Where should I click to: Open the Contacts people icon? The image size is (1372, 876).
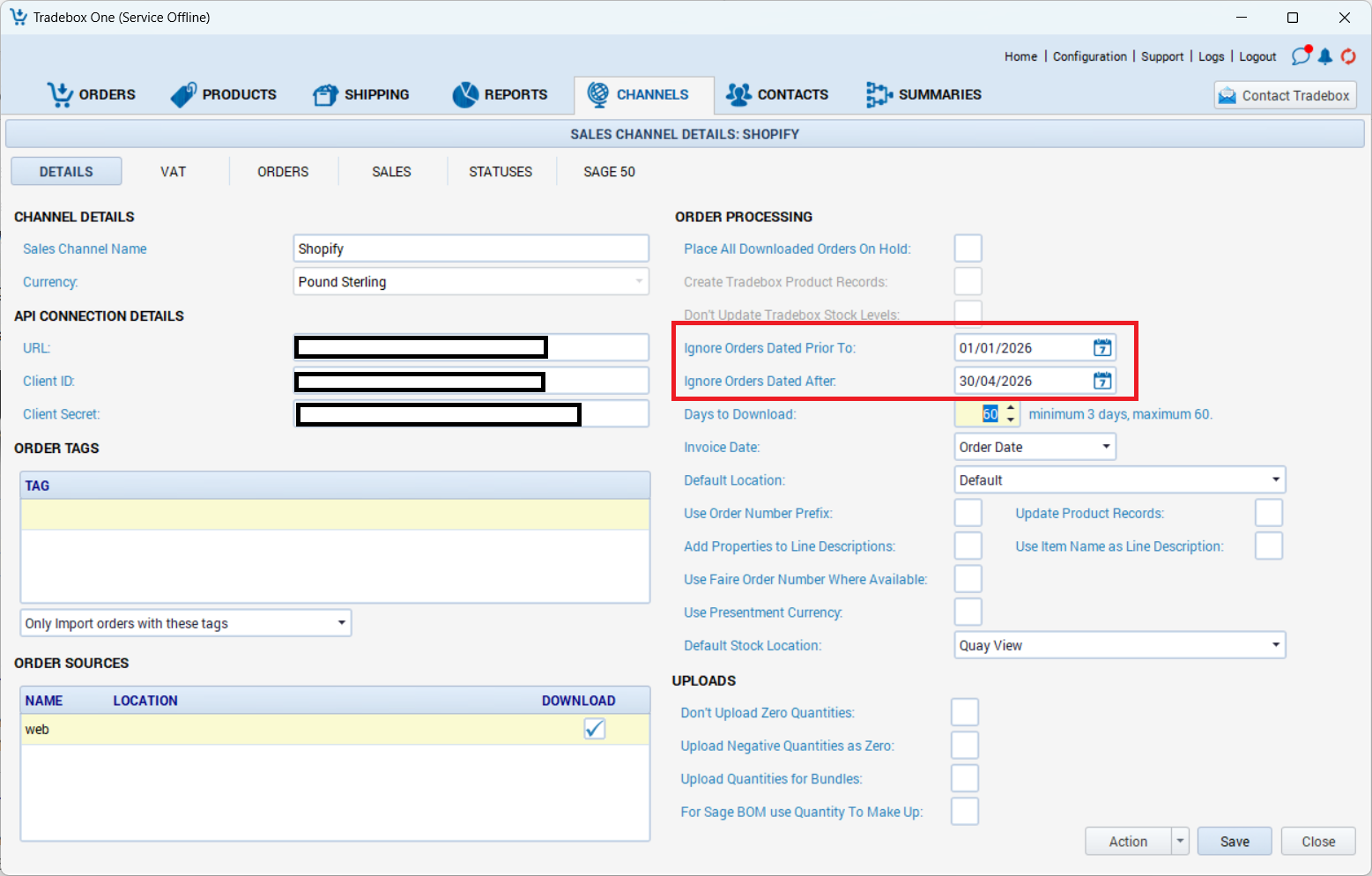(738, 94)
